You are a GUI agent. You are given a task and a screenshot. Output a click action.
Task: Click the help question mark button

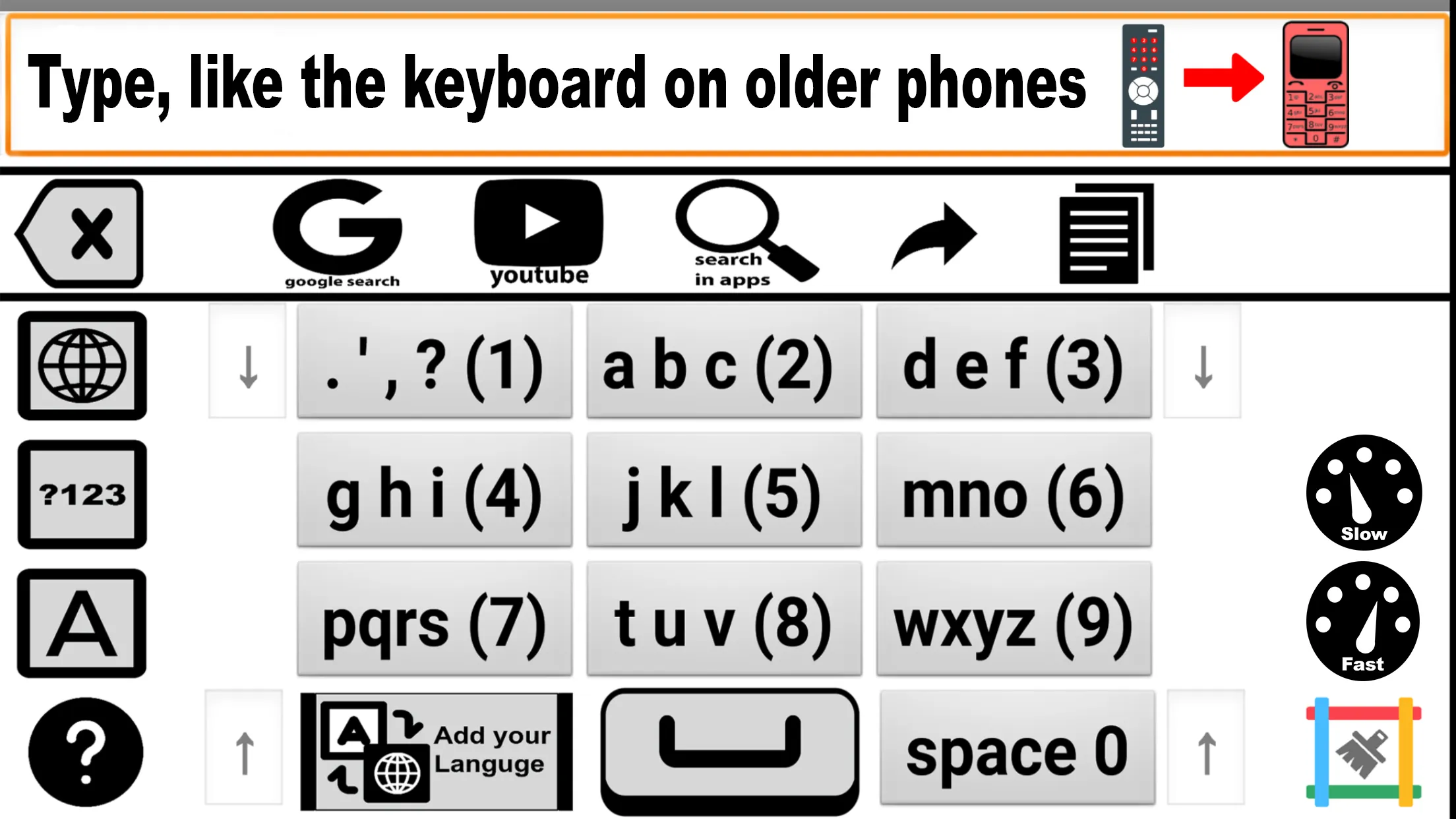(82, 751)
